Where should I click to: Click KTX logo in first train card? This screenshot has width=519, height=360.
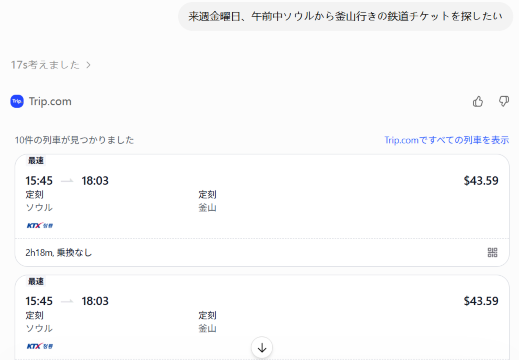click(40, 226)
